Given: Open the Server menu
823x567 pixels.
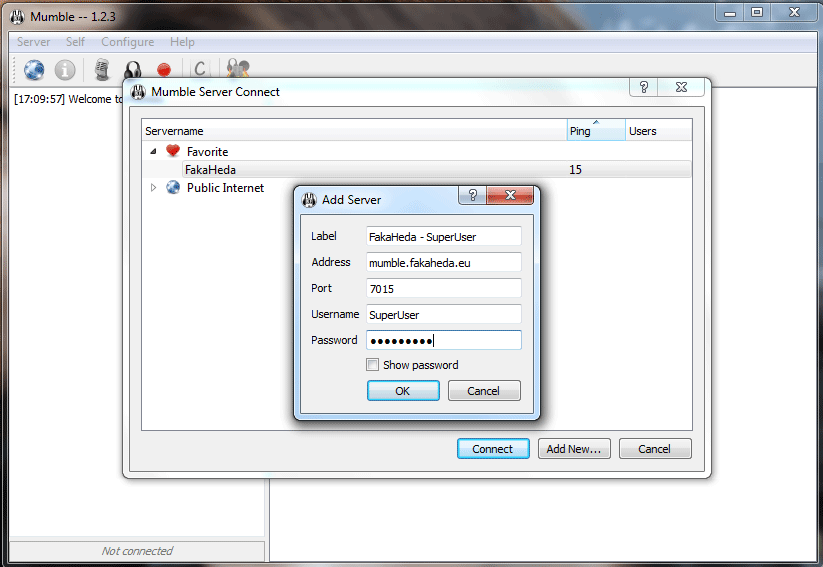Looking at the screenshot, I should coord(34,42).
